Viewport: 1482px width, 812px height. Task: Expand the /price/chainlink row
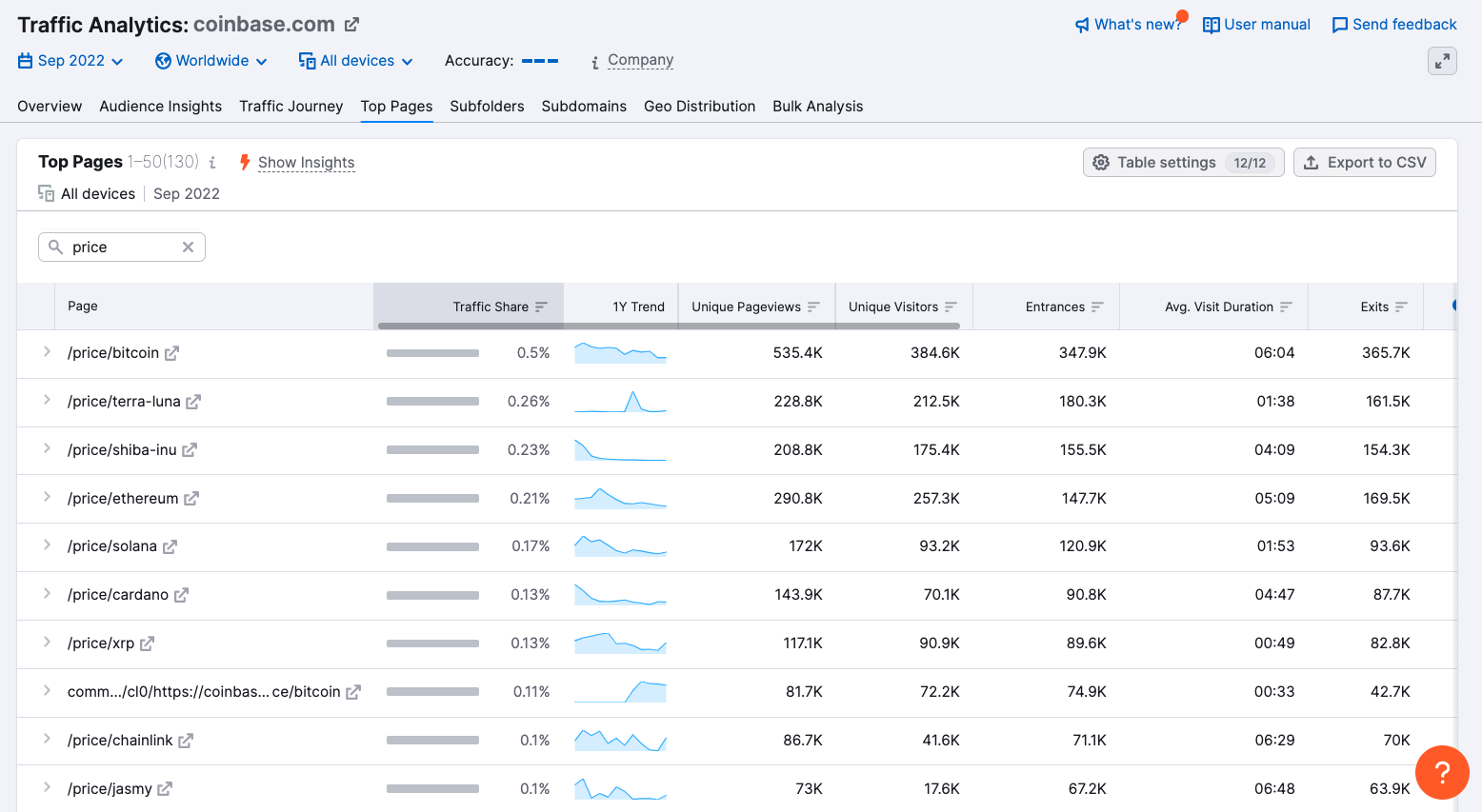coord(47,739)
